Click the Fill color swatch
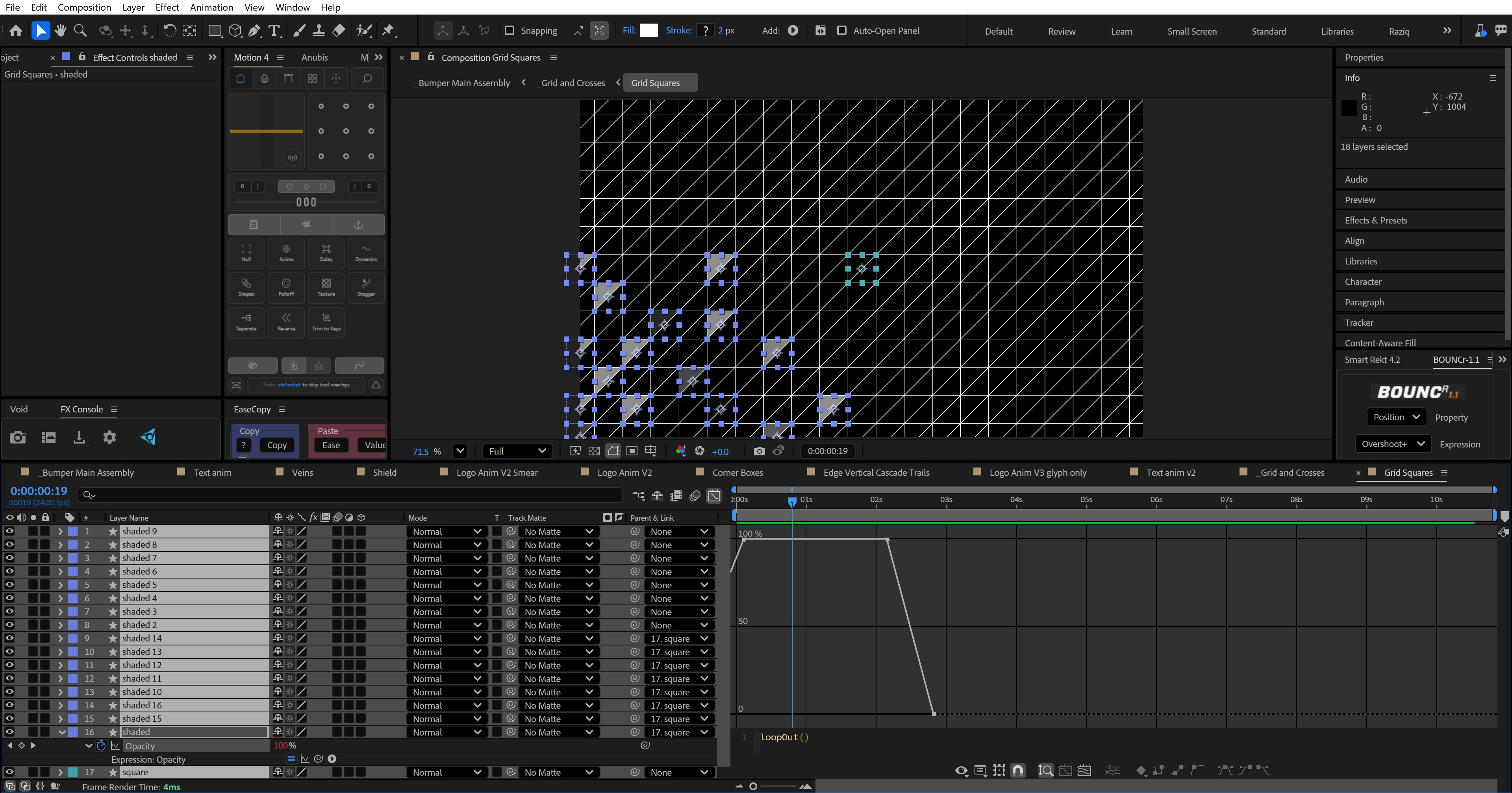Screen dimensions: 1512x793 click(x=648, y=31)
